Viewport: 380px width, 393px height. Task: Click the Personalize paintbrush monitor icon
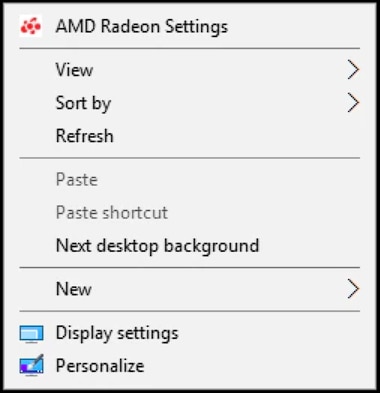(x=31, y=365)
